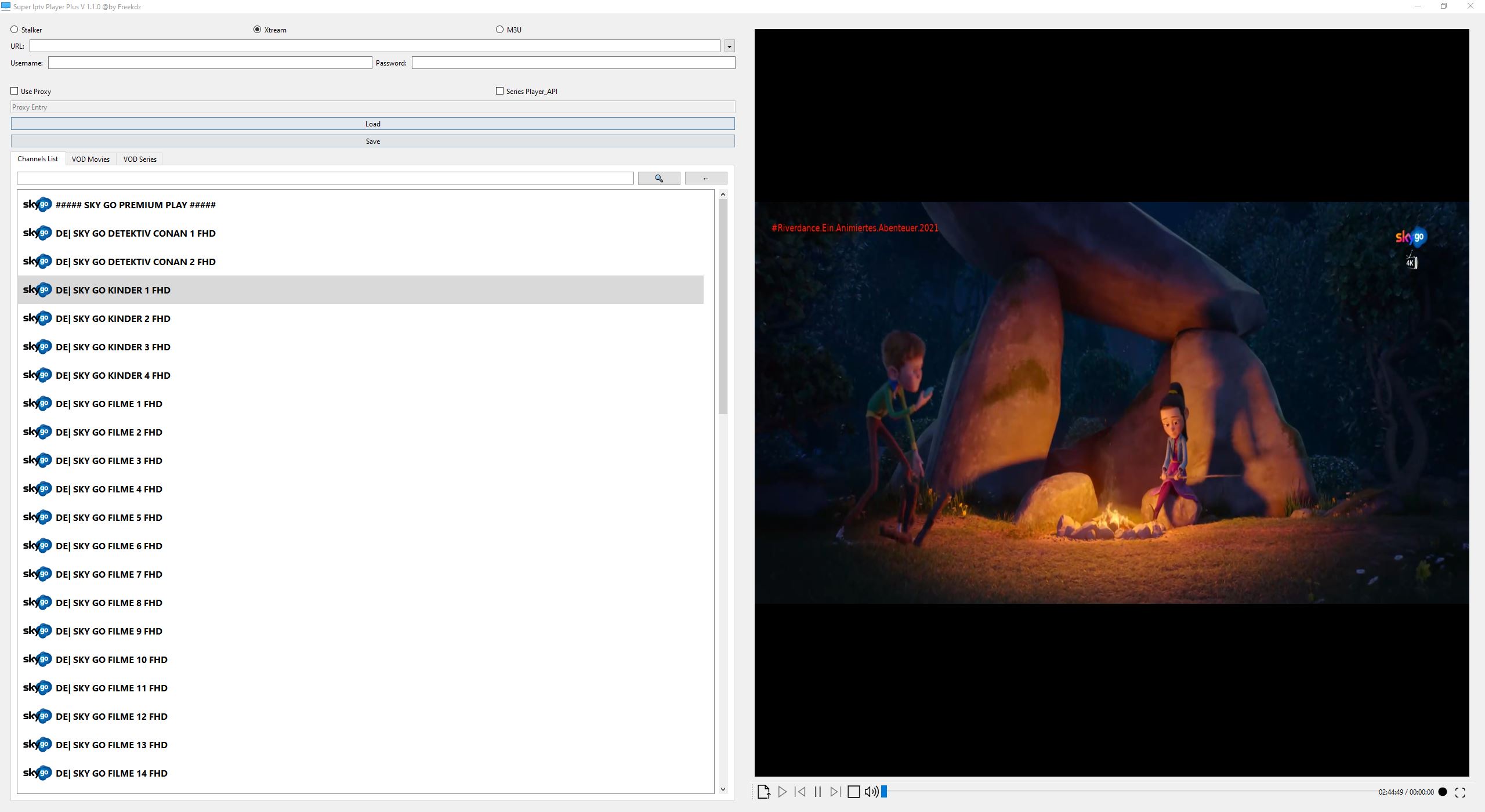Start recording with the black circle button
The image size is (1485, 812).
pos(1443,792)
